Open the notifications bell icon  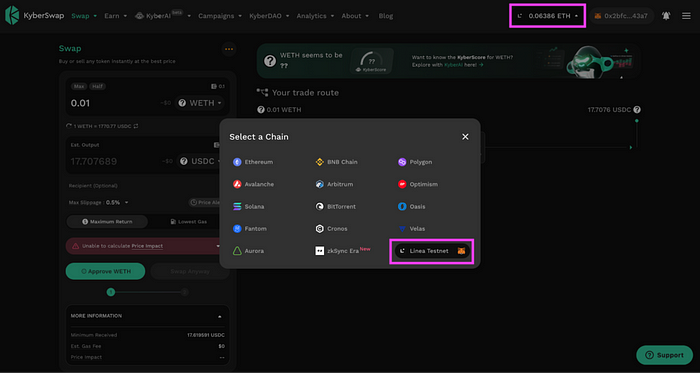point(666,16)
